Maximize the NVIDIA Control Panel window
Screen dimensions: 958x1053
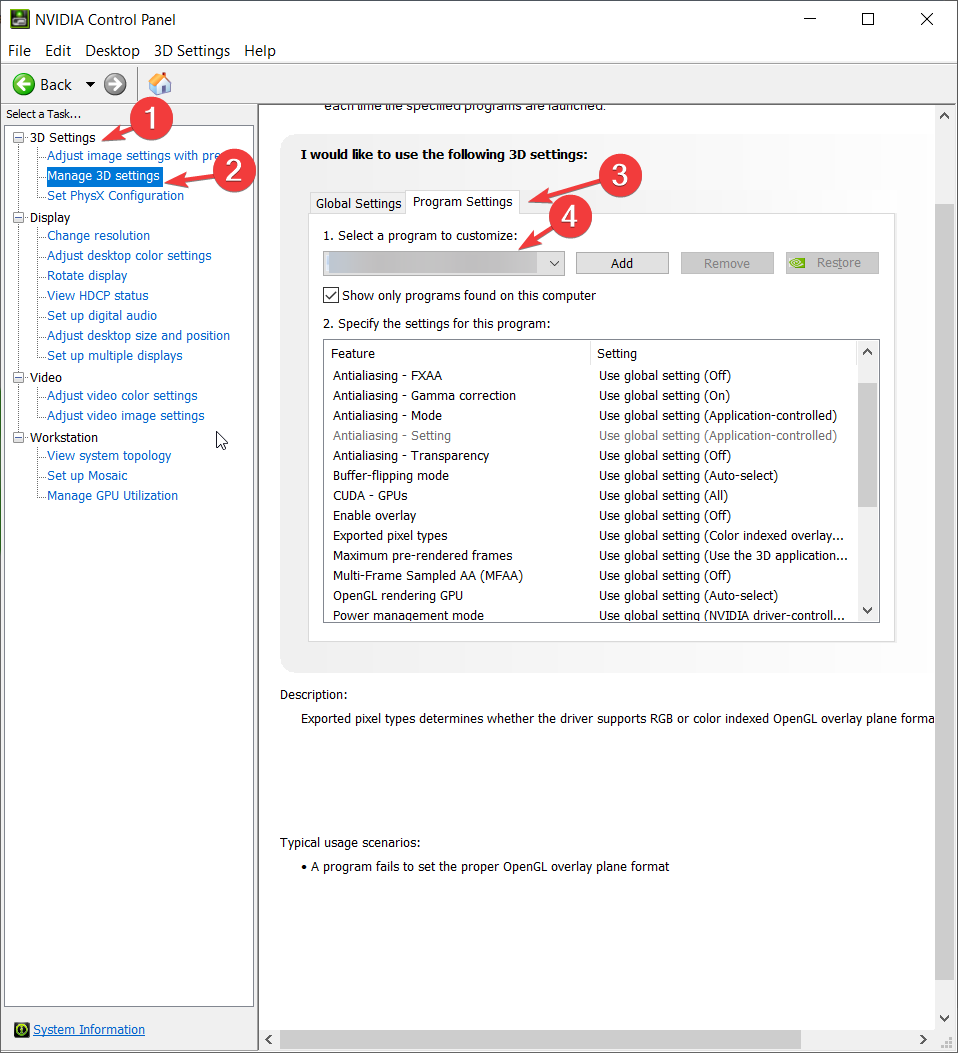coord(868,19)
